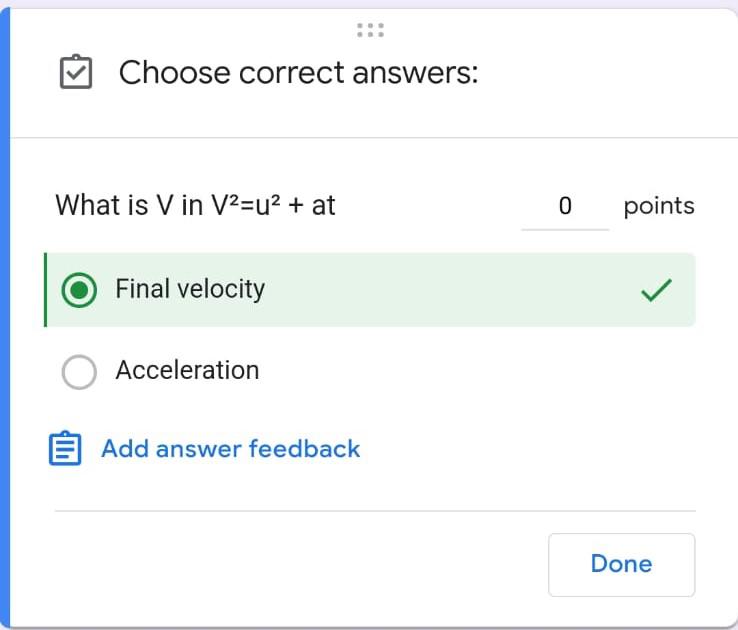This screenshot has width=738, height=630.
Task: Click blank area left of Done button
Action: (300, 564)
